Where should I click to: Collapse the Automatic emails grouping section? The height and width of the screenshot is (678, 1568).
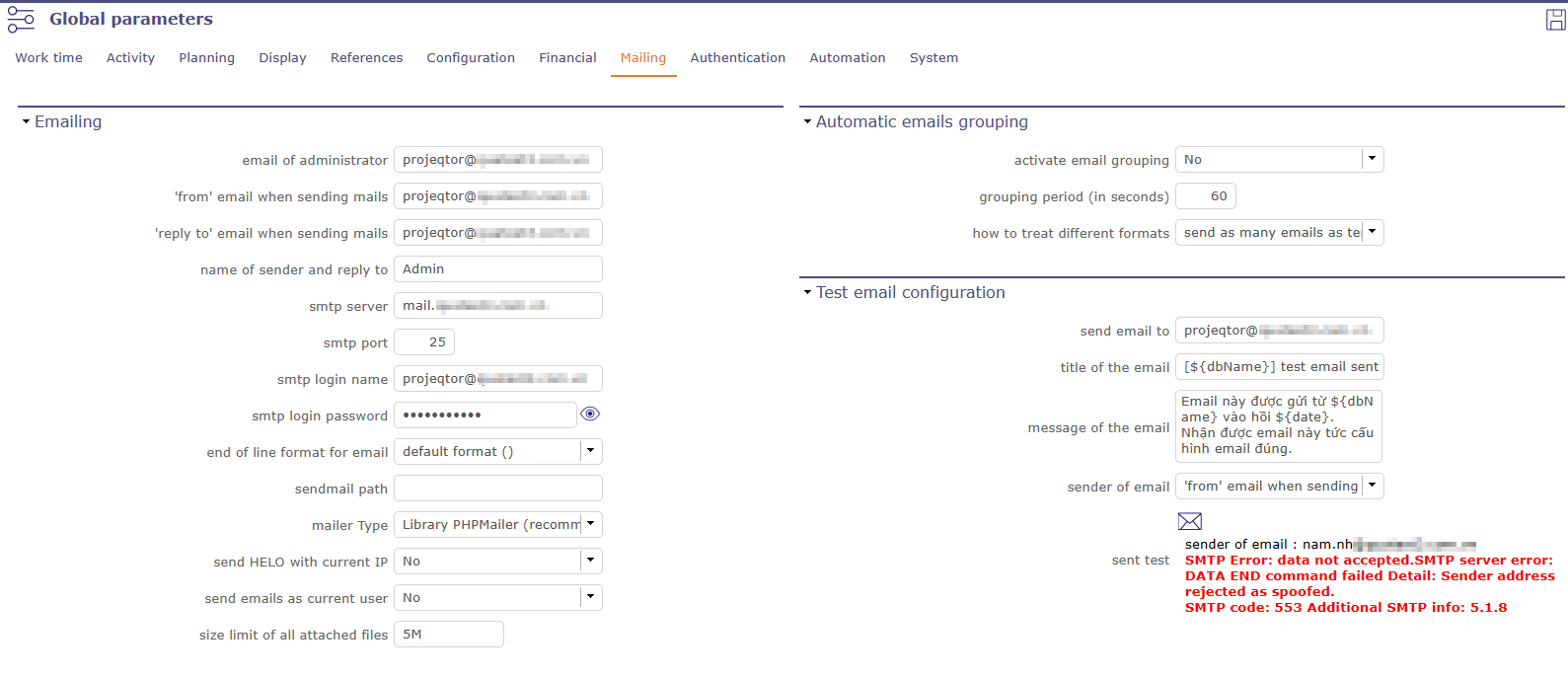tap(807, 121)
